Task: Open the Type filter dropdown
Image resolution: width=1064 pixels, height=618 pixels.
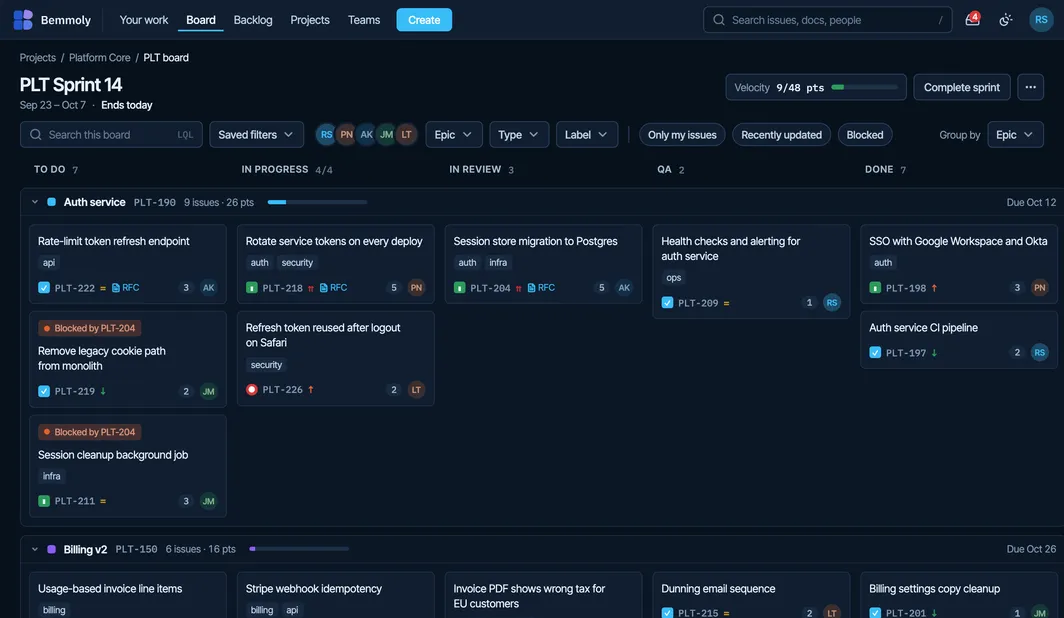Action: (x=518, y=134)
